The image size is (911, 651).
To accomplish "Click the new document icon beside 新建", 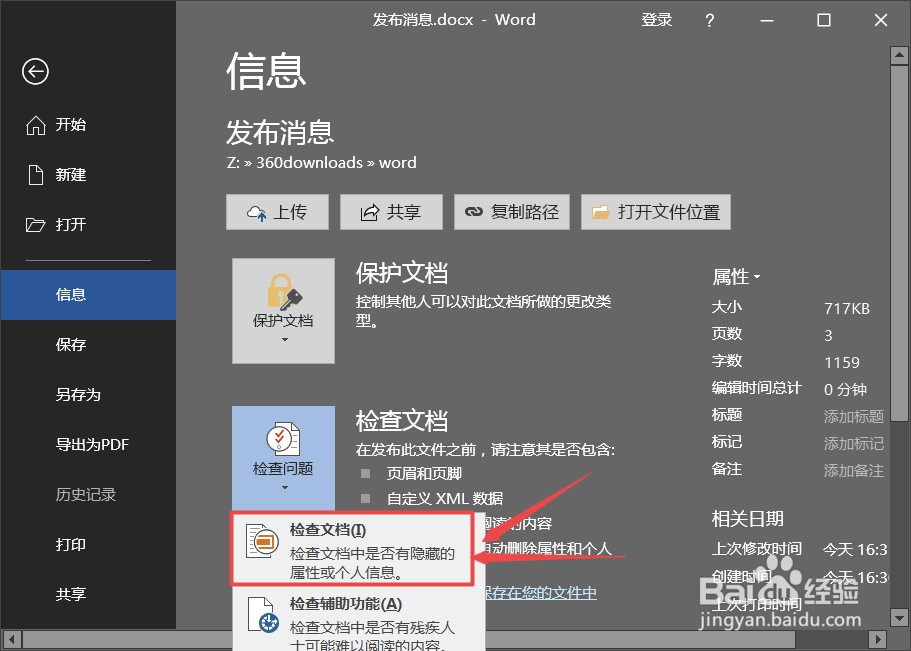I will pyautogui.click(x=36, y=175).
